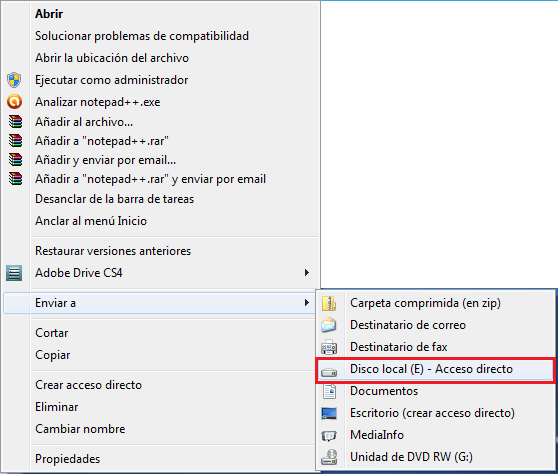Click the Adobe Drive CS4 icon

pyautogui.click(x=14, y=273)
